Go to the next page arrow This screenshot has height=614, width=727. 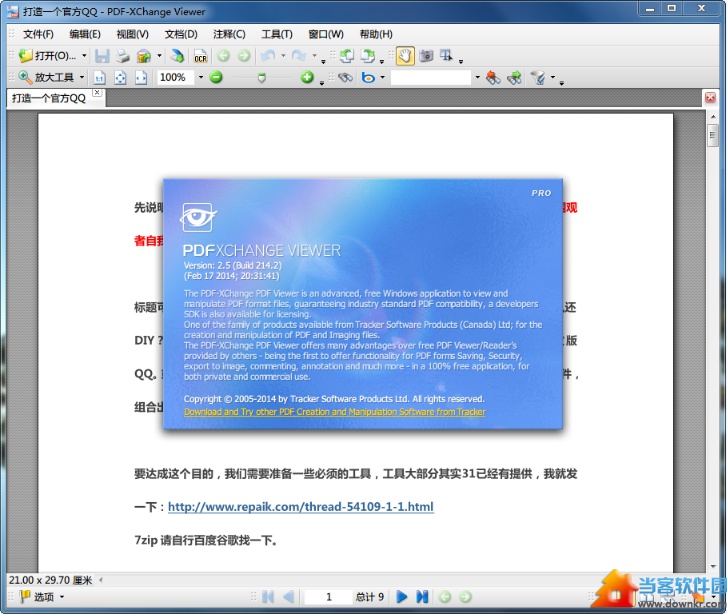pyautogui.click(x=402, y=597)
